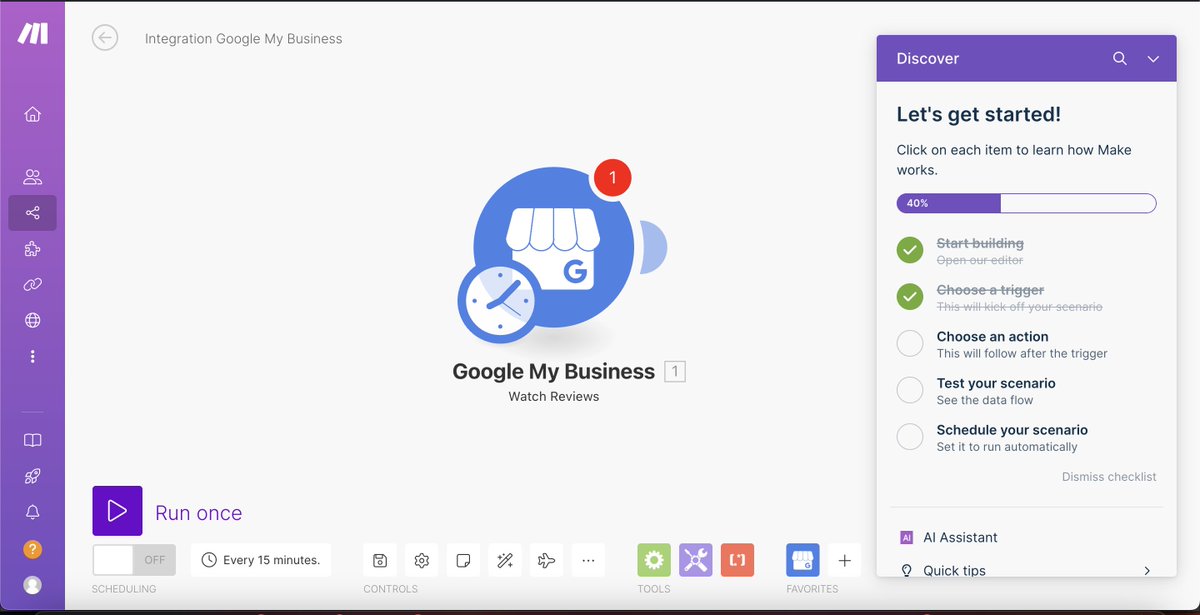
Task: Open Templates puzzle-piece icon
Action: 32,249
